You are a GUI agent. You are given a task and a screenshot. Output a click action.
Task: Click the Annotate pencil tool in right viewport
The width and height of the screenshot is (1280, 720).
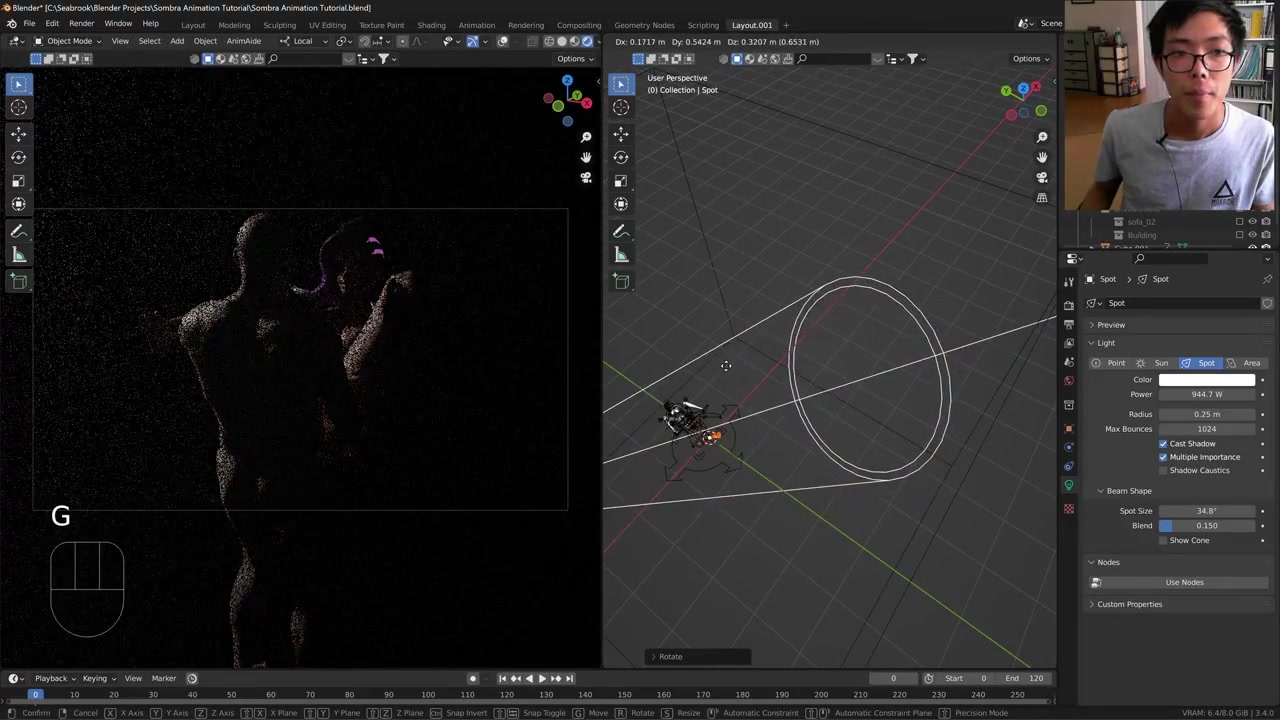[621, 231]
